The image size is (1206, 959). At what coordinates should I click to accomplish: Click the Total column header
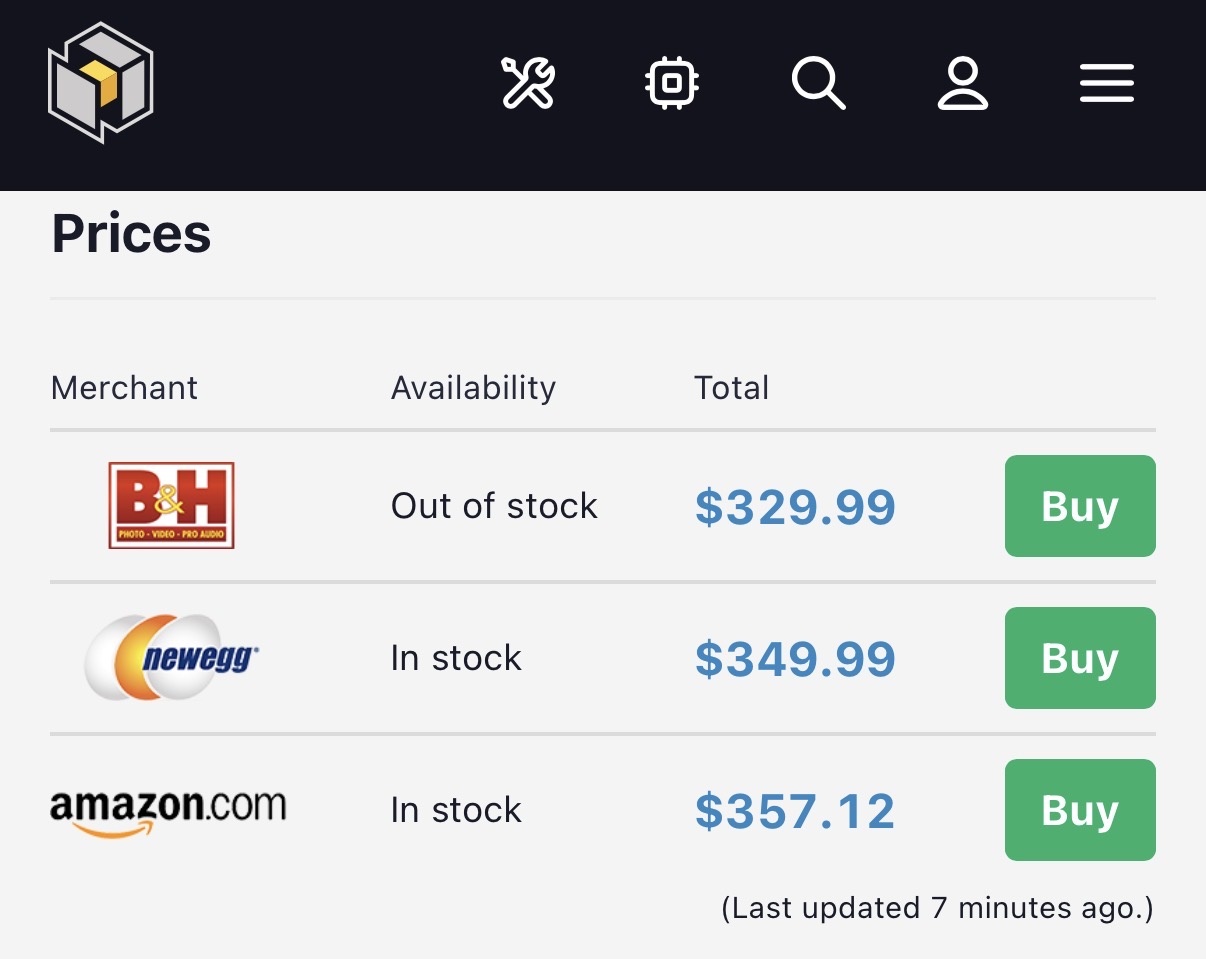pos(731,388)
